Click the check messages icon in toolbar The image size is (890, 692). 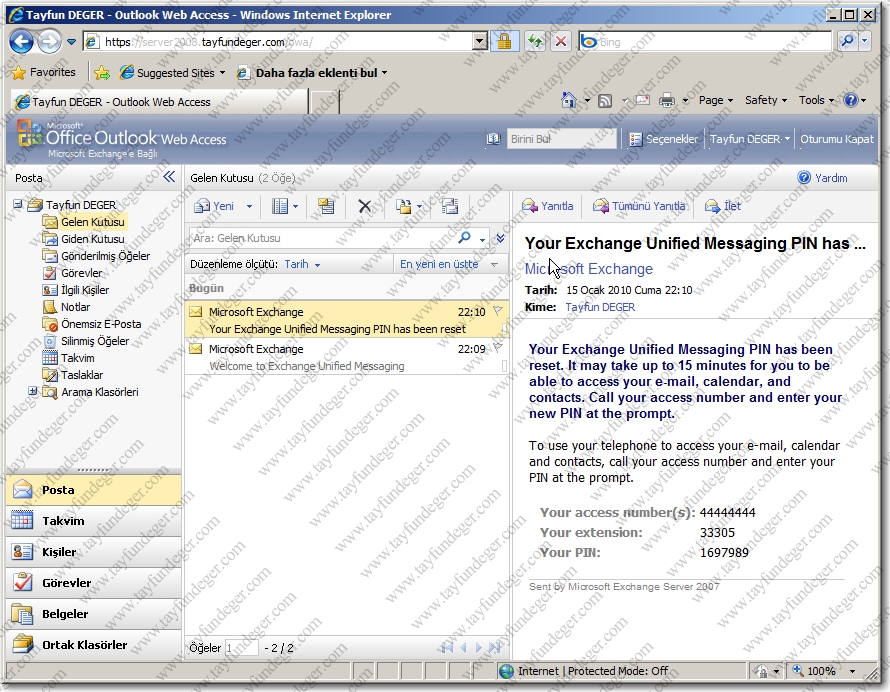[x=326, y=206]
